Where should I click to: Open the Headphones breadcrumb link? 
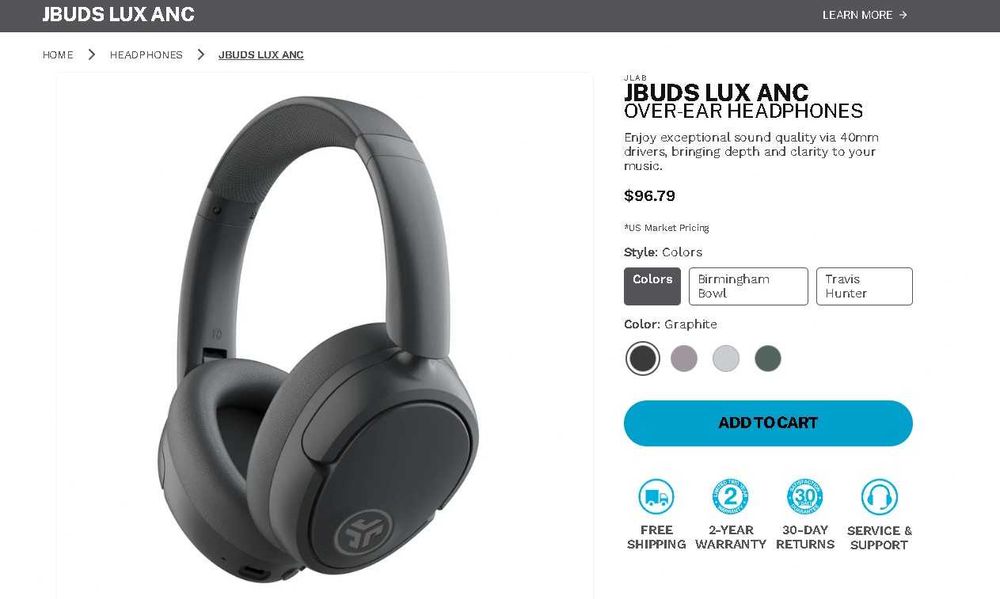tap(146, 55)
